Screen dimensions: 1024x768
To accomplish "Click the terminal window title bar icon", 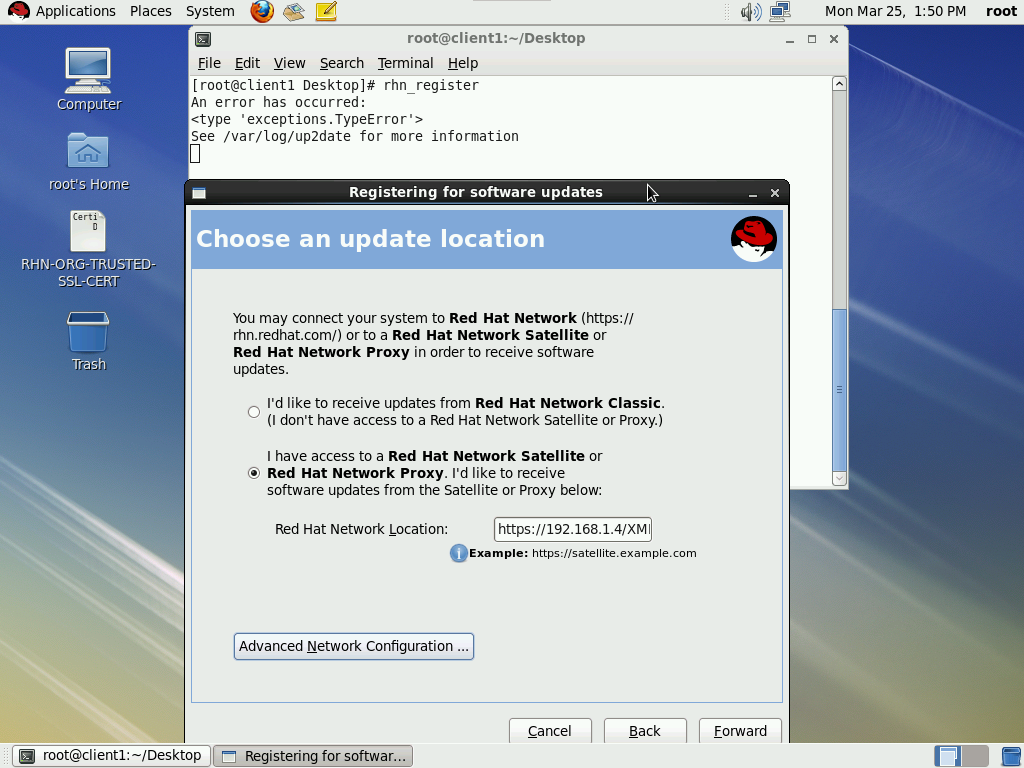I will [202, 39].
